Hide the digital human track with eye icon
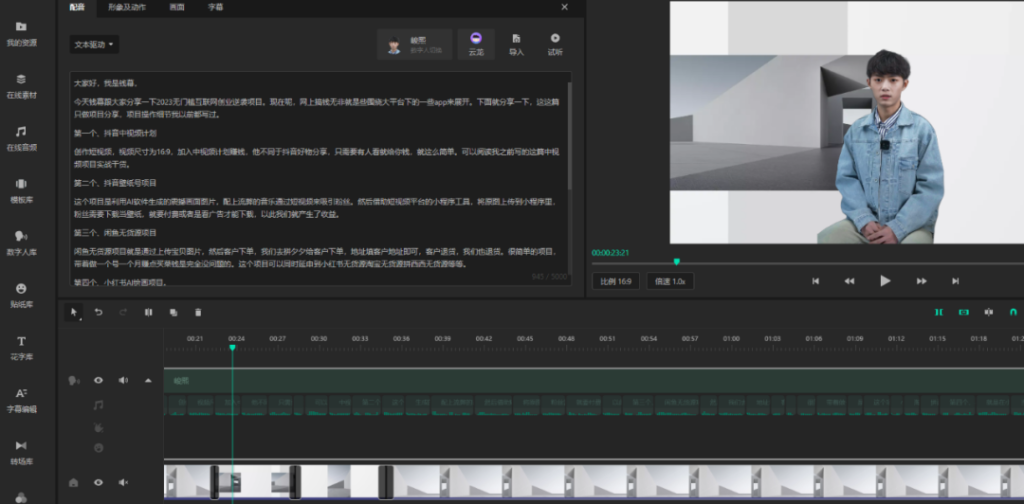Screen dimensions: 1024x504 (99, 380)
